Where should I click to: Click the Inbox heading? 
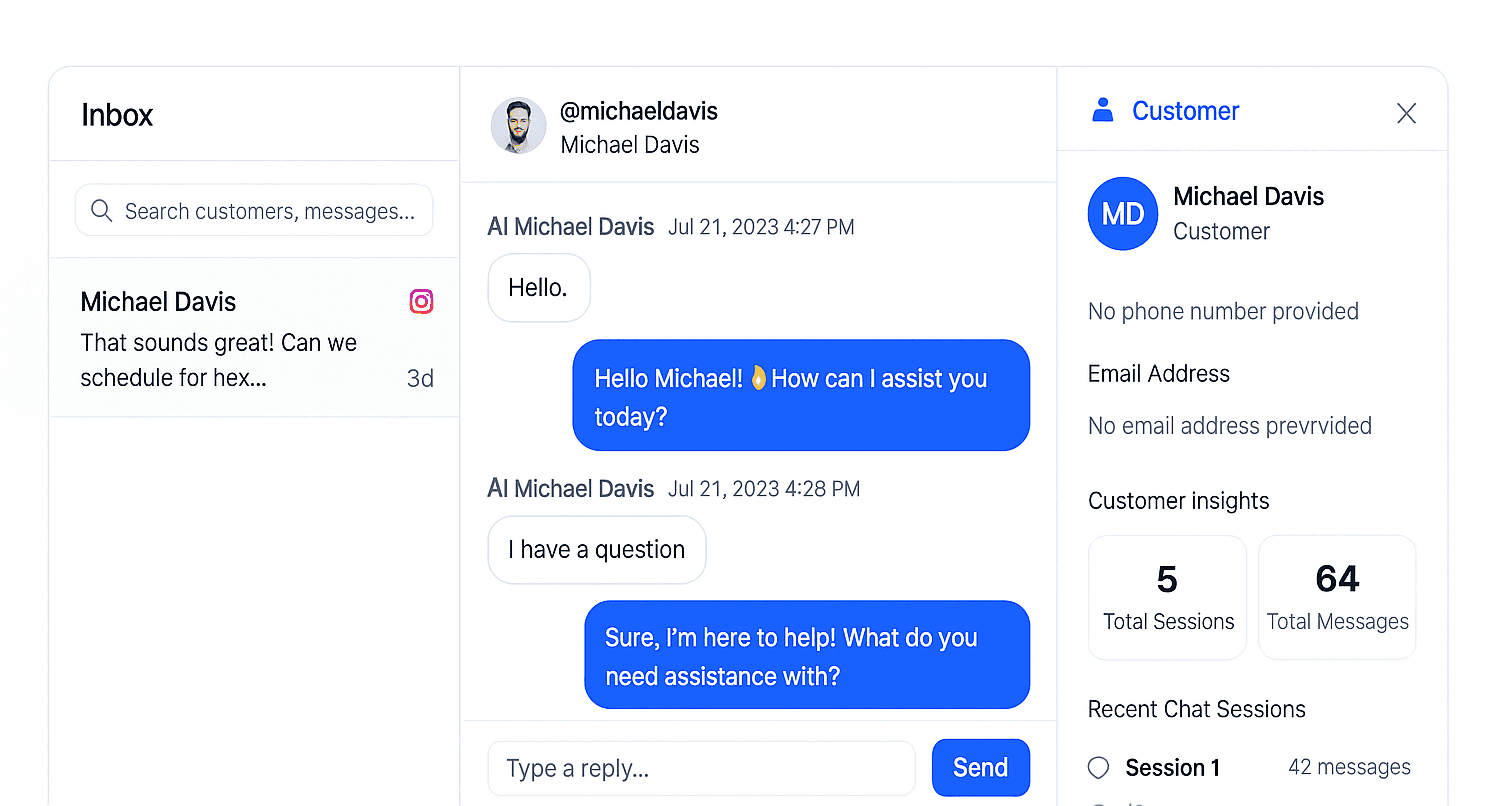coord(117,115)
